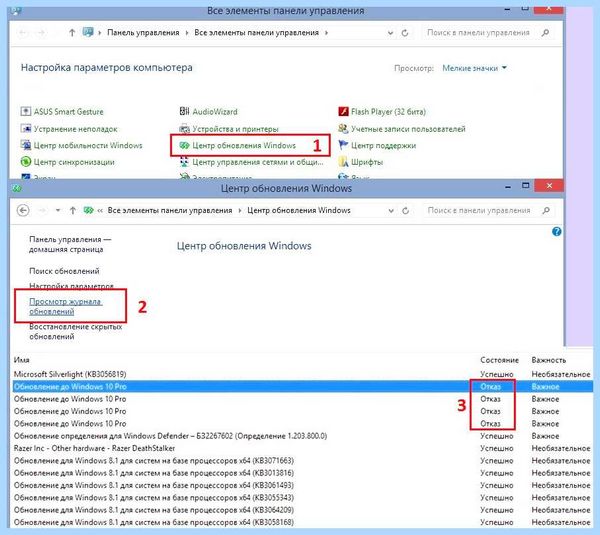Open Панель управления — домашняя страница link
Viewport: 600px width, 535px height.
[70, 244]
